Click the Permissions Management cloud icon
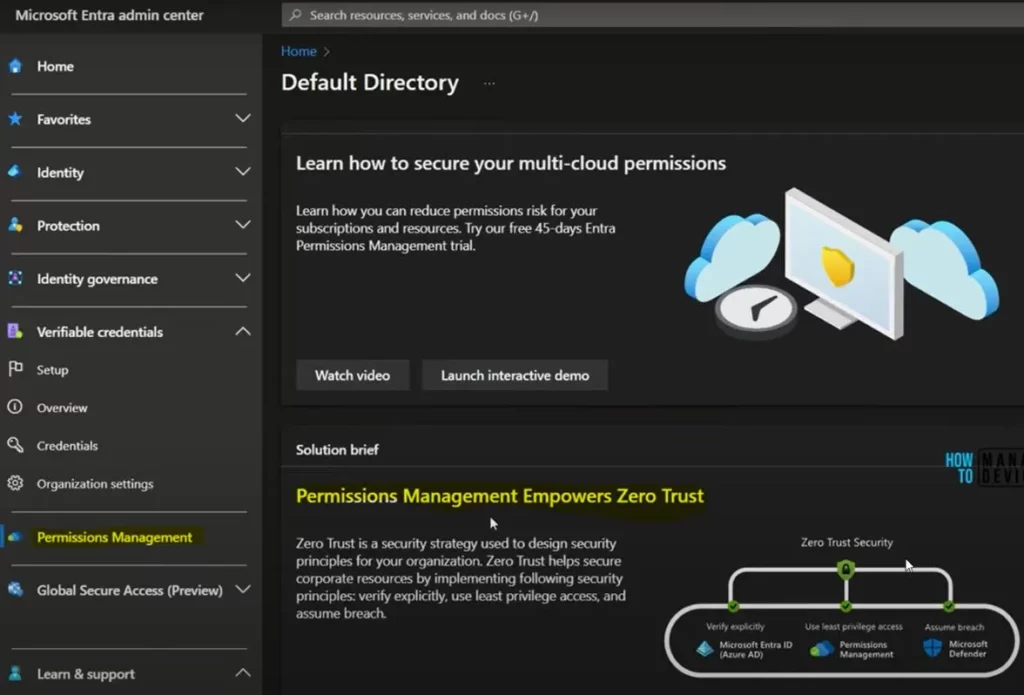Image resolution: width=1024 pixels, height=695 pixels. (x=15, y=537)
